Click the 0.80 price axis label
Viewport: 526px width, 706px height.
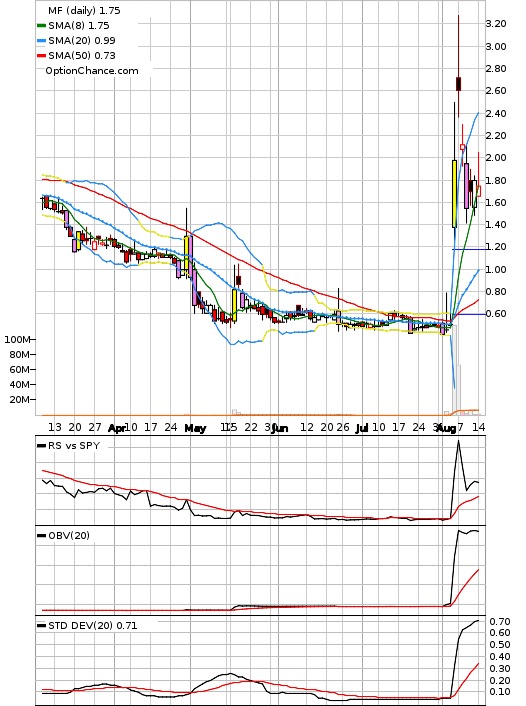tap(496, 292)
